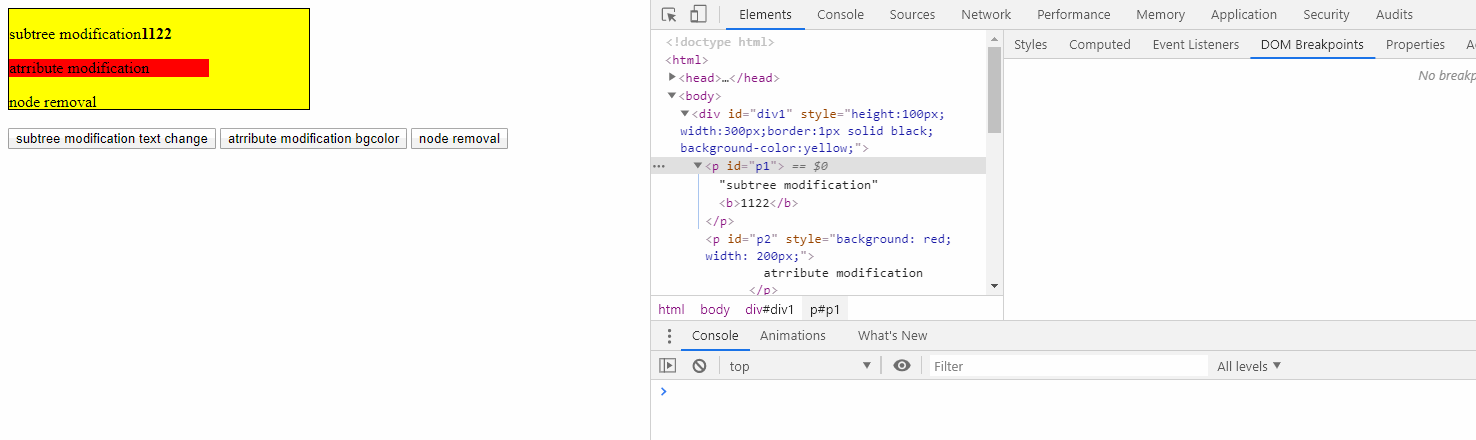Show the console sidebar icon

click(667, 366)
